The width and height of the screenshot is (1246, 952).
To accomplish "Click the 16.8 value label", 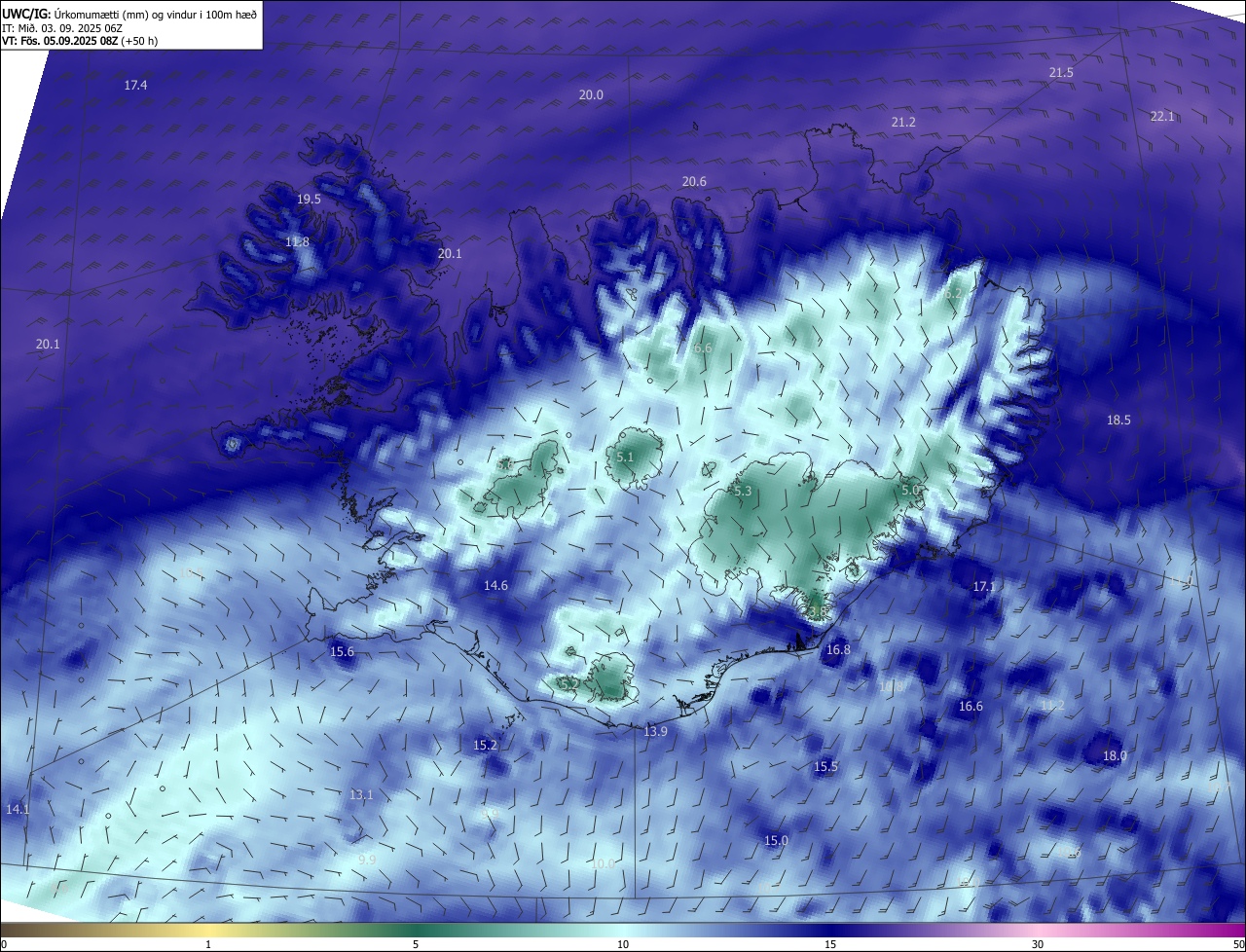I will pos(837,650).
